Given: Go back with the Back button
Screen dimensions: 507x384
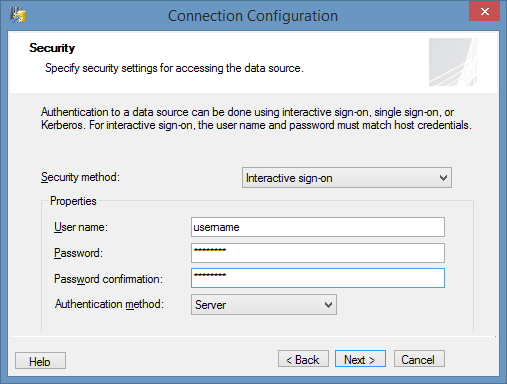Looking at the screenshot, I should point(303,359).
